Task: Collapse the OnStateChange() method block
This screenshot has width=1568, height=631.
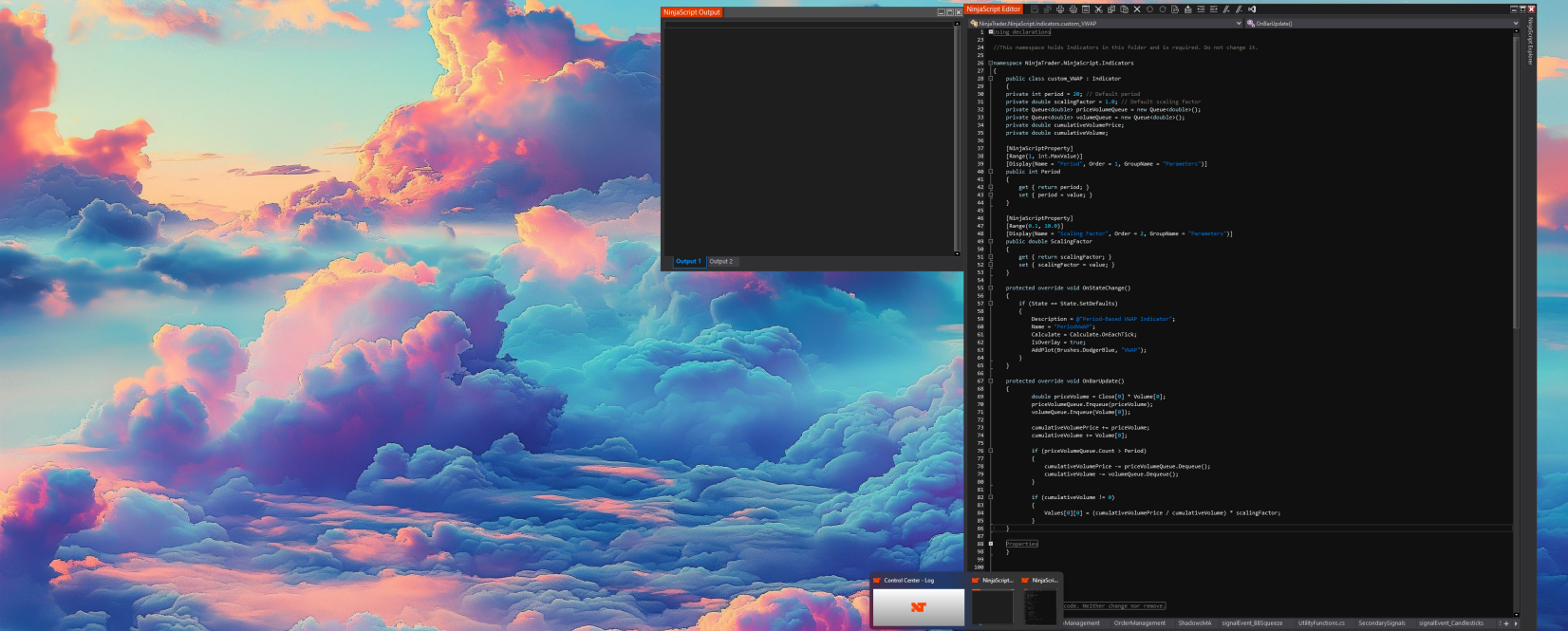Action: point(991,288)
